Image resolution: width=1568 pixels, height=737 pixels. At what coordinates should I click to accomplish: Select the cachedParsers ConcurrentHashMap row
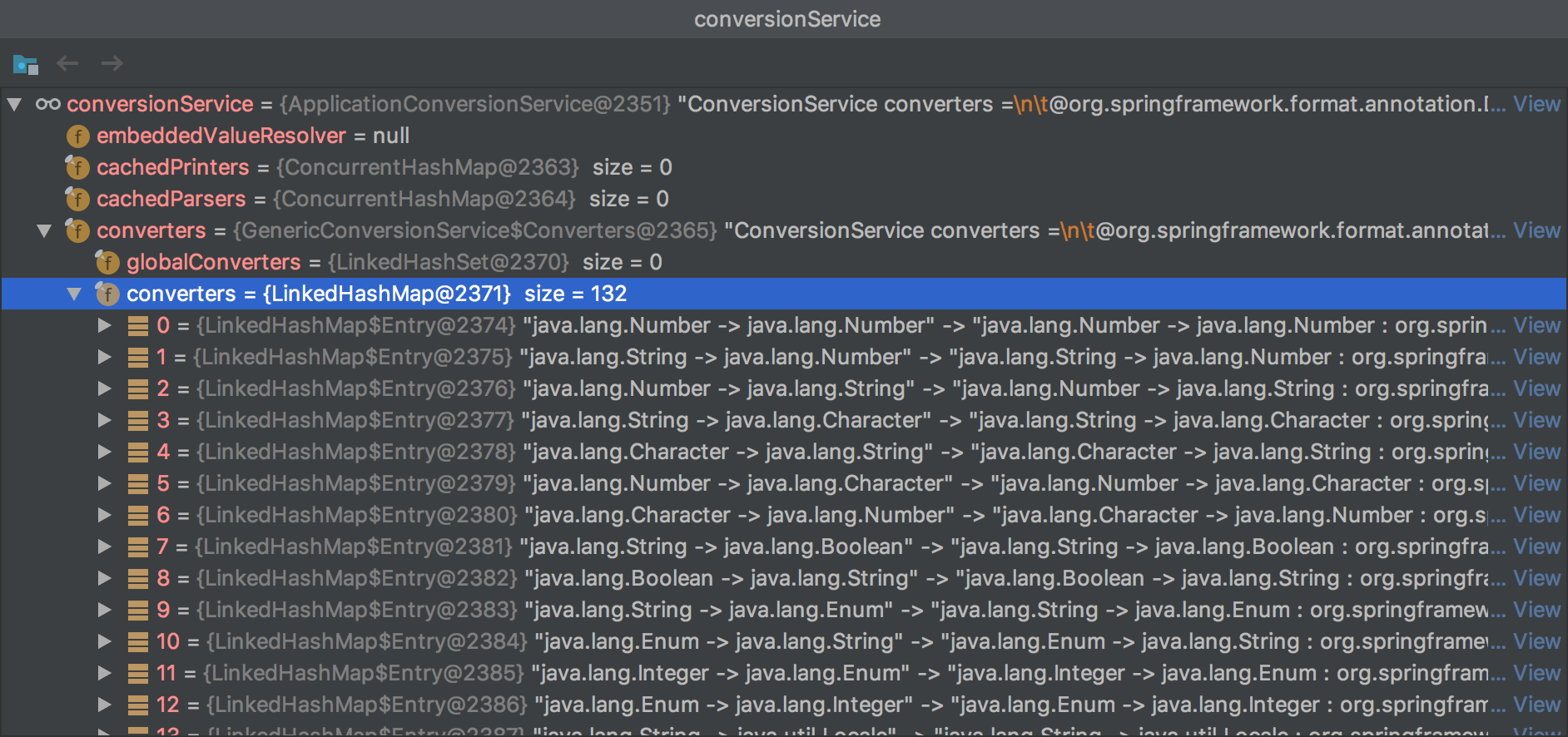(x=416, y=200)
